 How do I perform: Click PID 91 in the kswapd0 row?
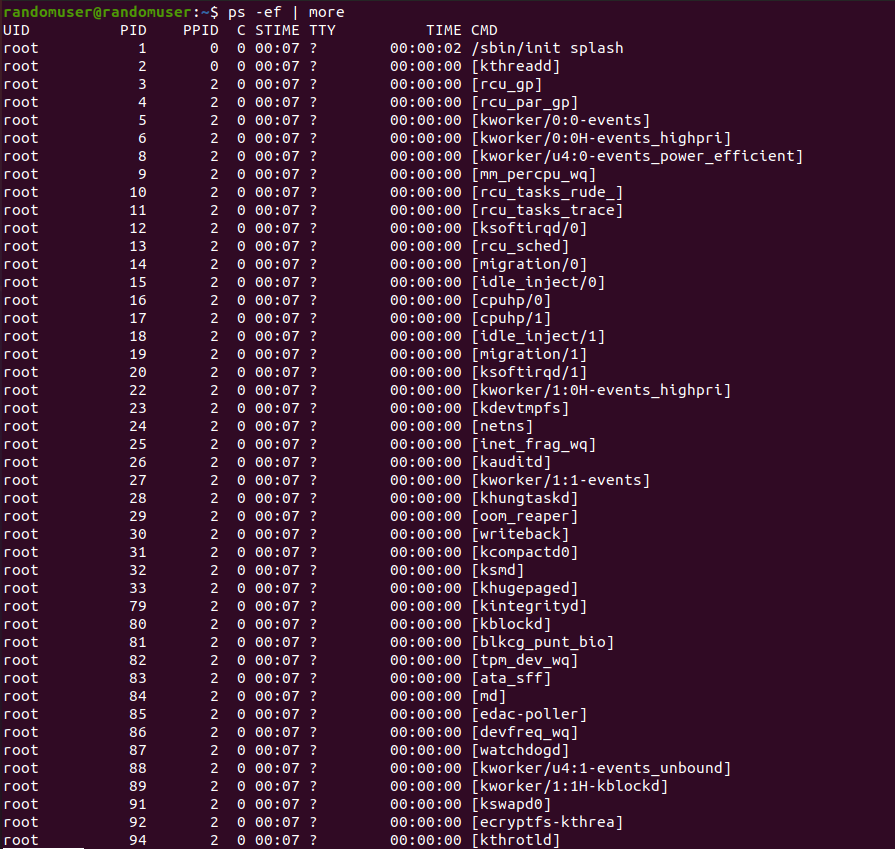pyautogui.click(x=138, y=803)
